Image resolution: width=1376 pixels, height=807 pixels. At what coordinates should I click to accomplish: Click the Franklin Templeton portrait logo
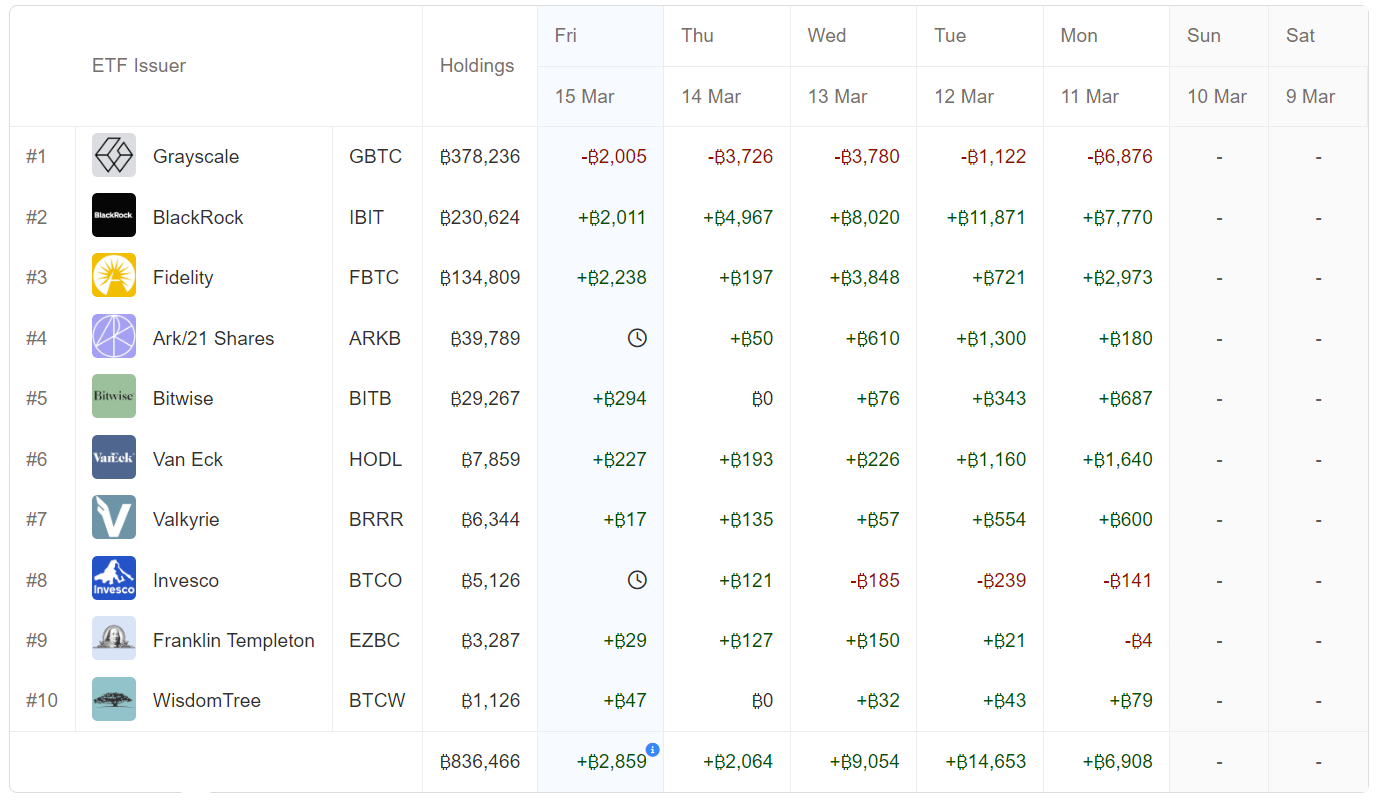[x=113, y=639]
